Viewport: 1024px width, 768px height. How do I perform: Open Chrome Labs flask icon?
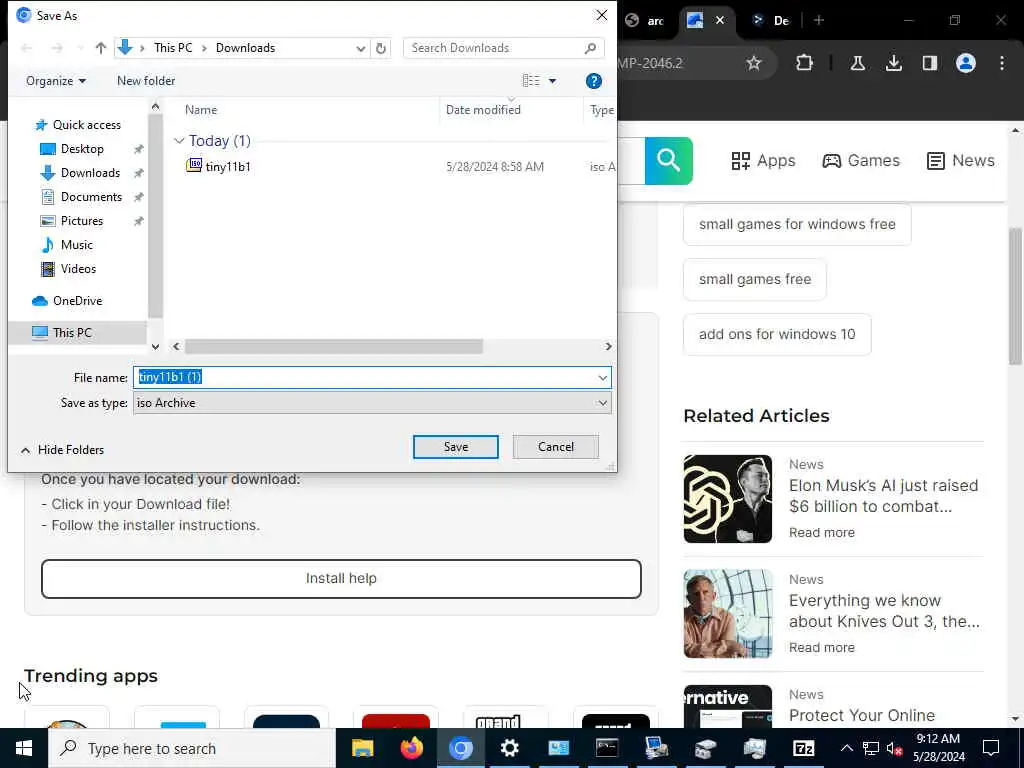857,63
